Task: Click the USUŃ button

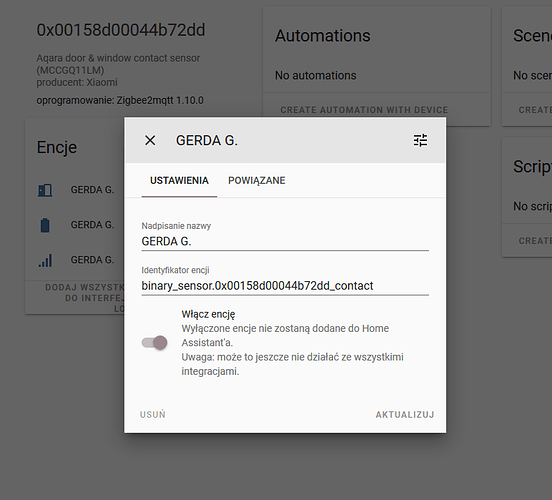Action: point(152,414)
